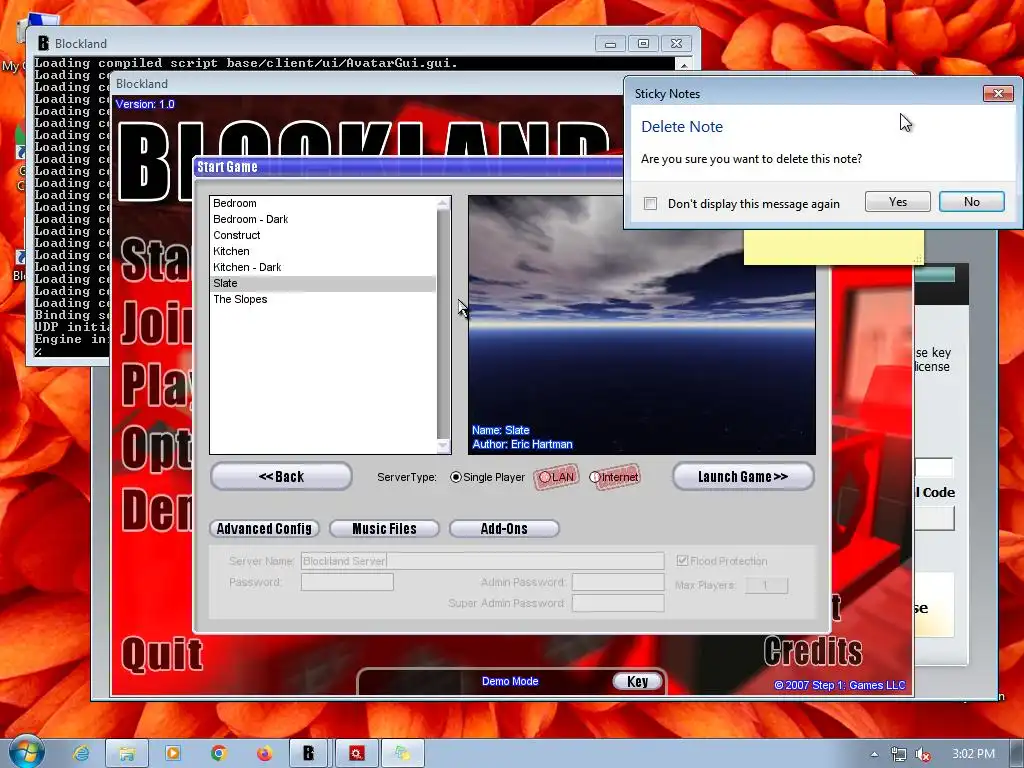Select Single Player server type
Screen dimensions: 1024x768
coord(456,477)
